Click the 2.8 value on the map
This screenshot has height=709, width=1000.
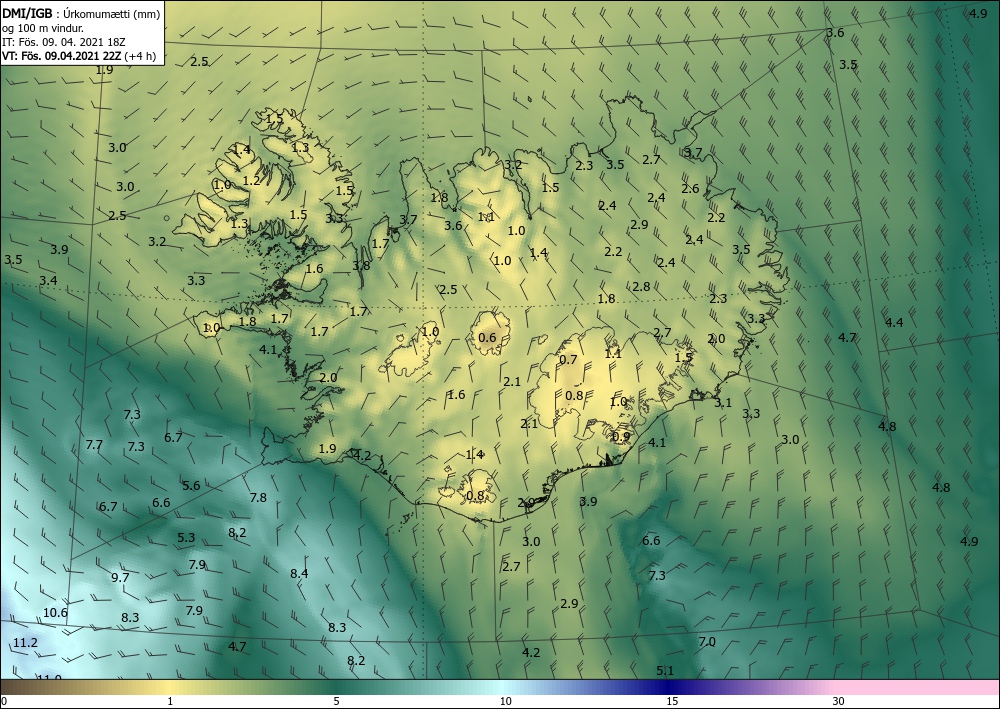click(x=641, y=287)
